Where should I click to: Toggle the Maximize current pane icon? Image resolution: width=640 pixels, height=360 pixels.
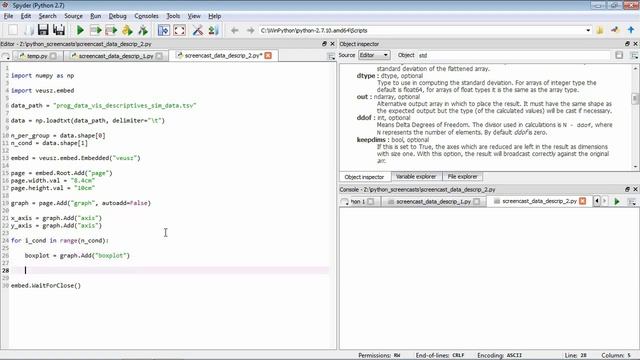(x=164, y=30)
